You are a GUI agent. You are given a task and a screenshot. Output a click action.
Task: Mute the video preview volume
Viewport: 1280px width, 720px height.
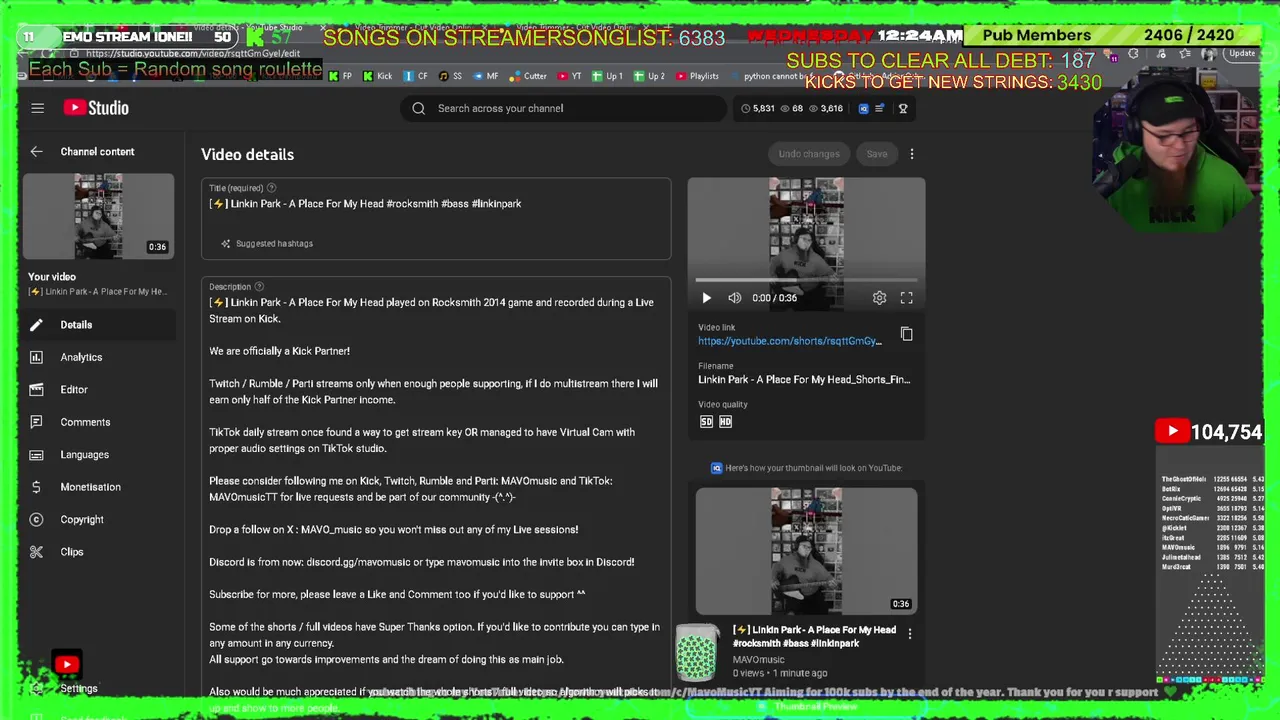[734, 298]
